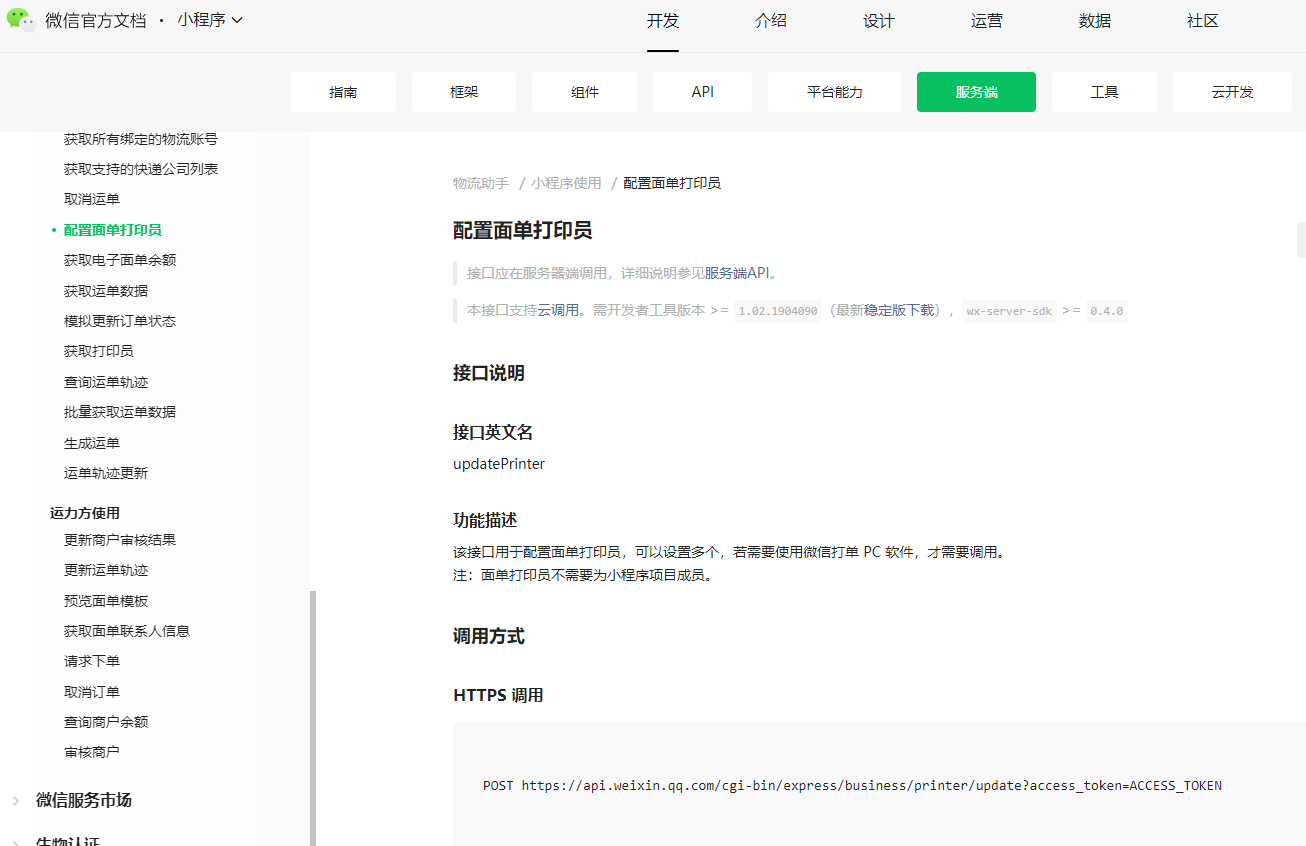Select the 框架 sub-navigation button
The height and width of the screenshot is (846, 1306).
(x=464, y=92)
